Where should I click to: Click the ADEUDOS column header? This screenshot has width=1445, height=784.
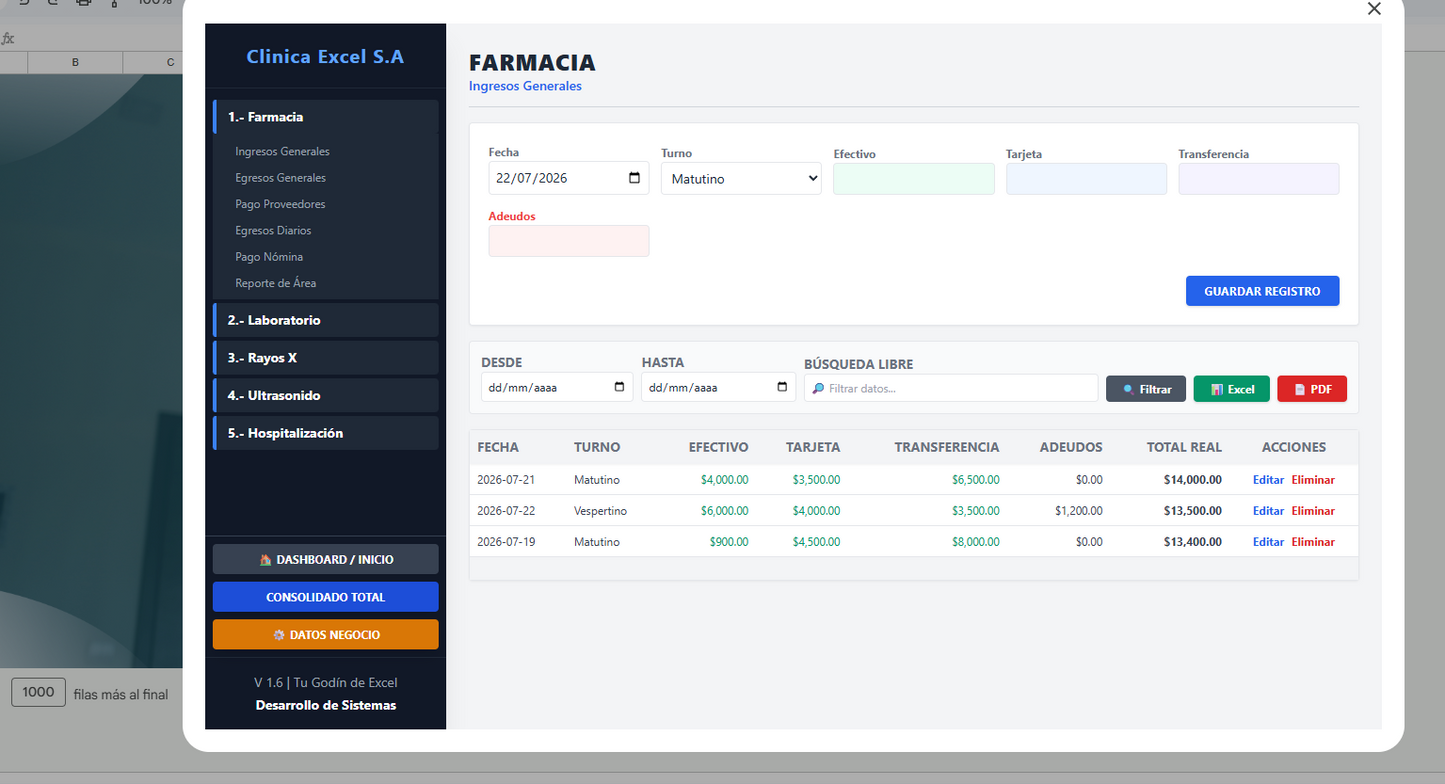point(1071,447)
